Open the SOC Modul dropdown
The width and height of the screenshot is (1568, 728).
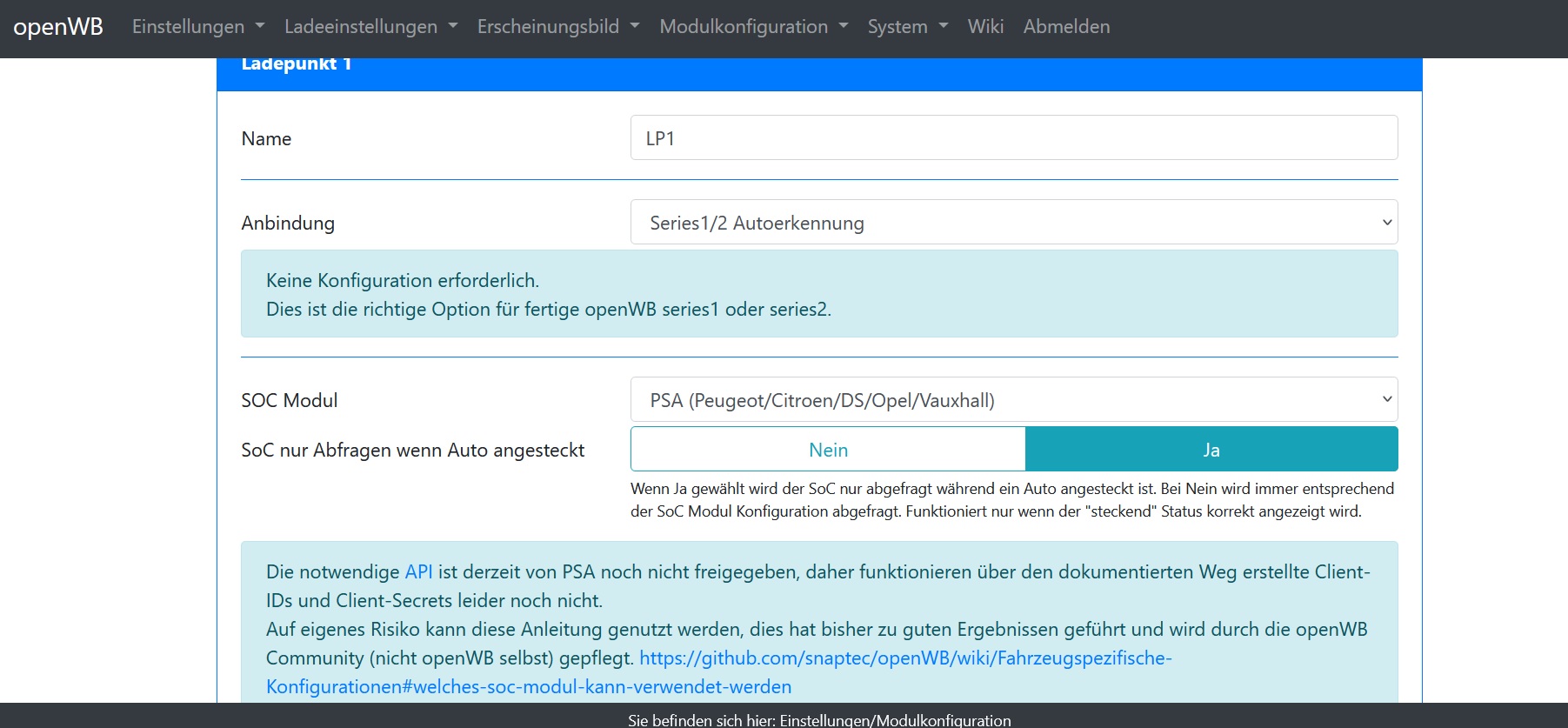pyautogui.click(x=1013, y=400)
